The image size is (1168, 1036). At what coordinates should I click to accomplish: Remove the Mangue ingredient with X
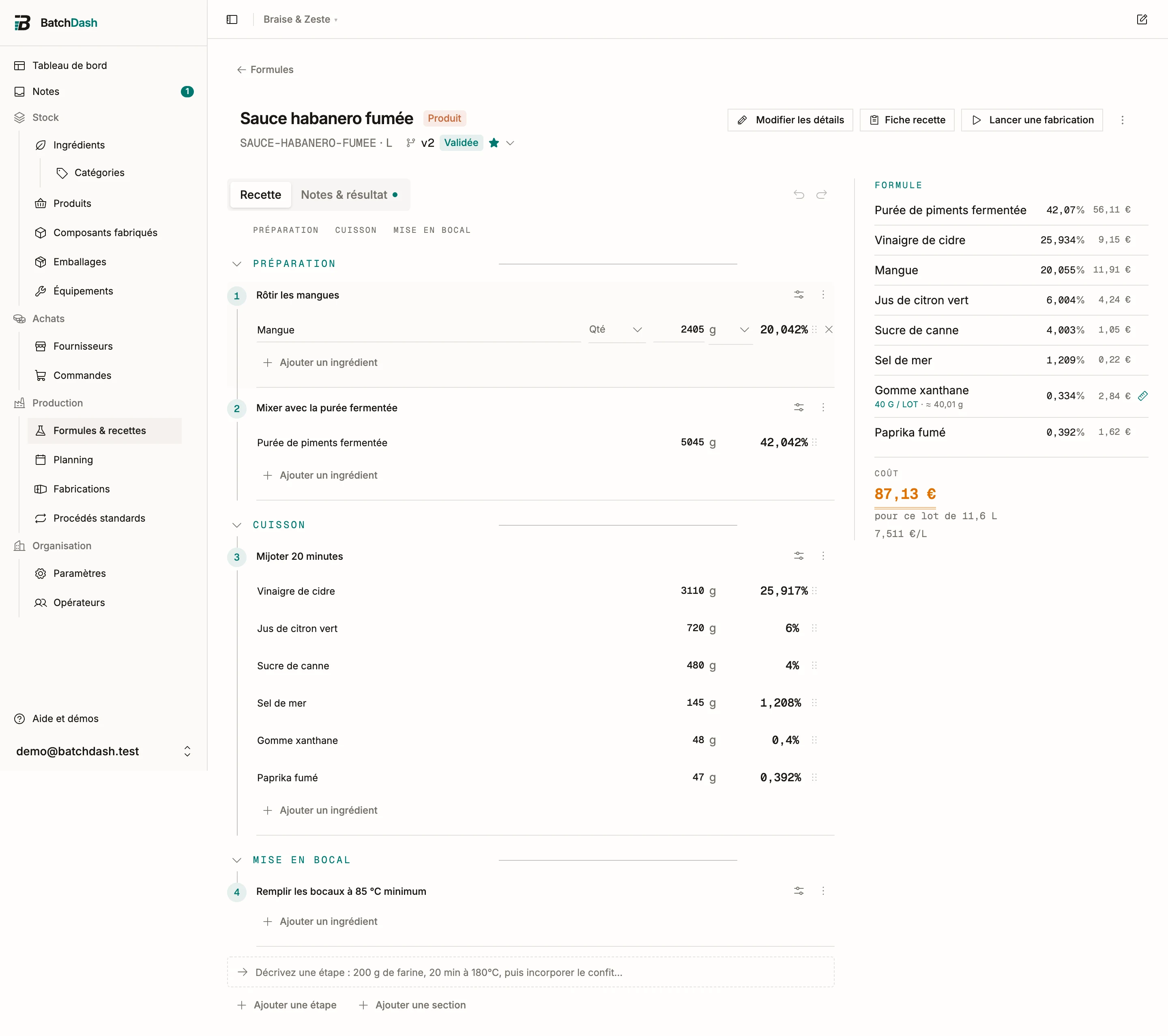829,330
